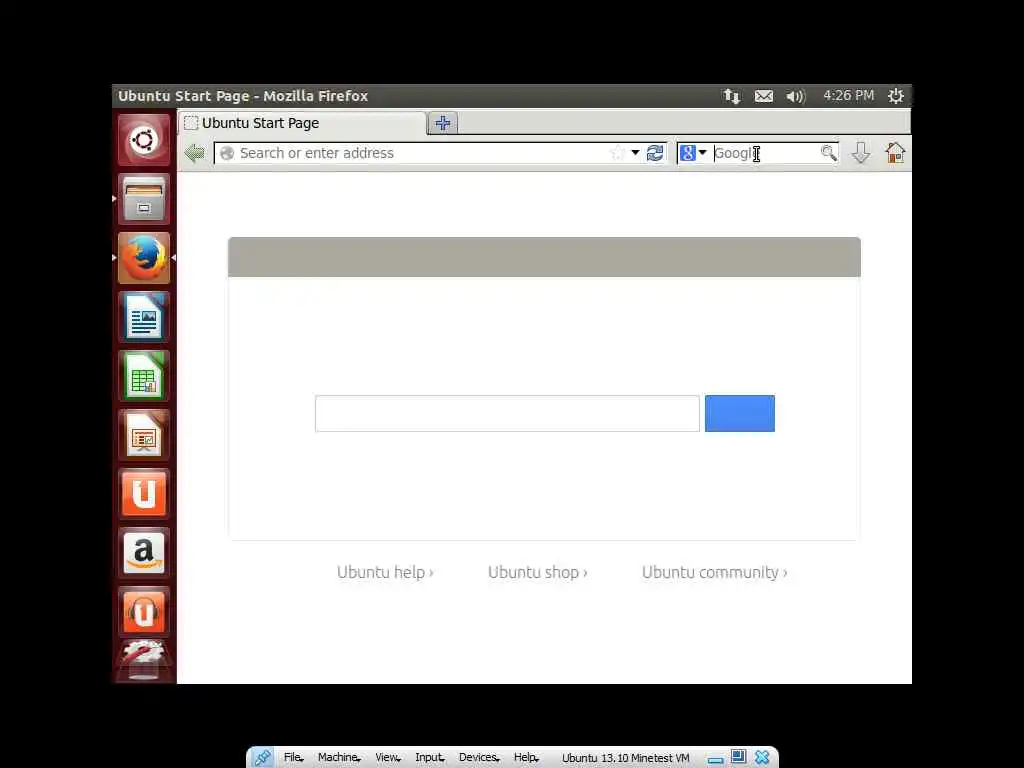Launch LibreOffice Calc from the dock
The image size is (1024, 768).
pyautogui.click(x=144, y=376)
